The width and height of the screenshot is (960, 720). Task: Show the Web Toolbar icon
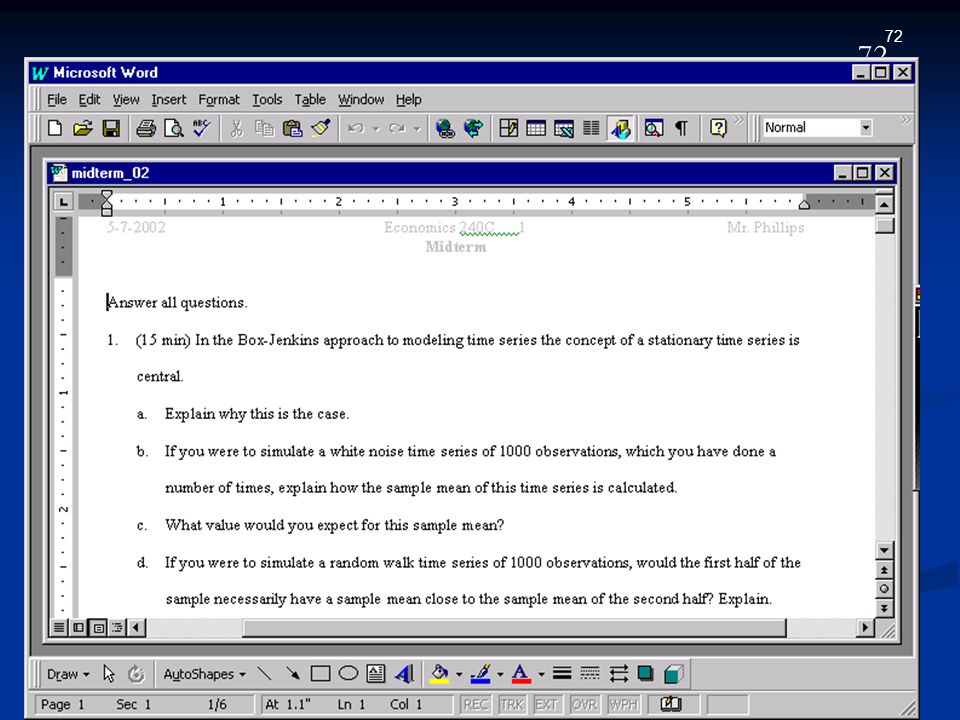[473, 128]
